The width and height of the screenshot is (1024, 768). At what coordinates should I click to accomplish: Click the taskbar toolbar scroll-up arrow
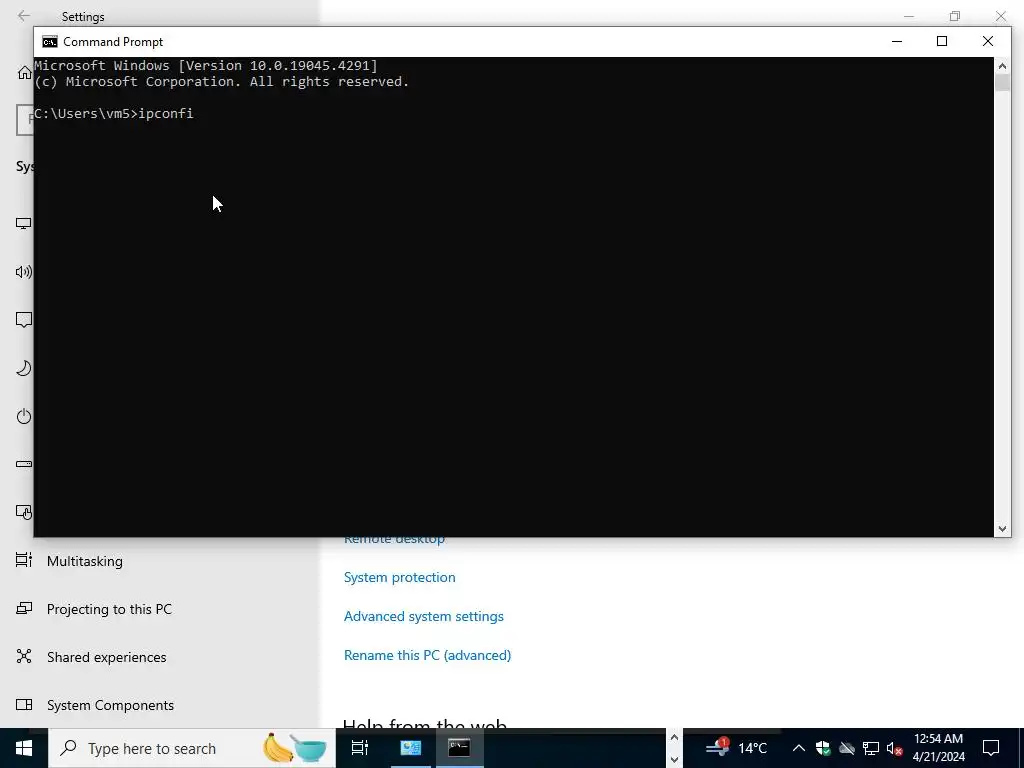[674, 738]
